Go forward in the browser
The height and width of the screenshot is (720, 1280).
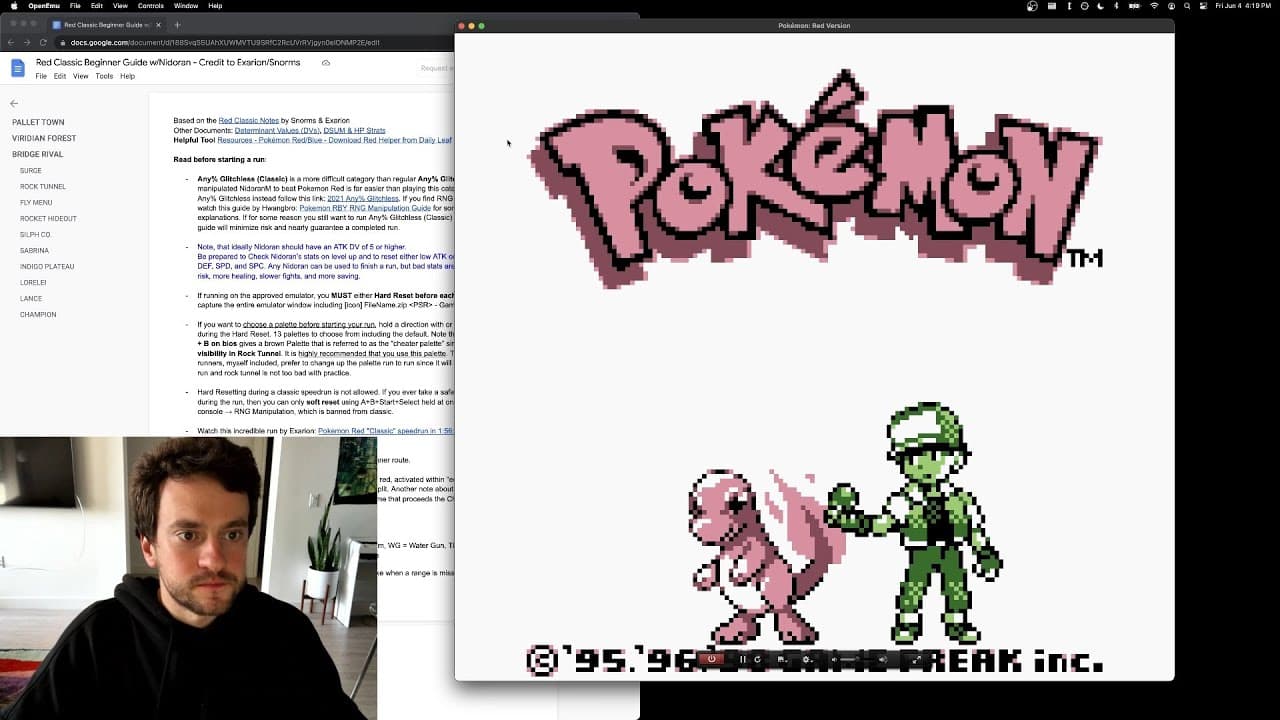[27, 43]
